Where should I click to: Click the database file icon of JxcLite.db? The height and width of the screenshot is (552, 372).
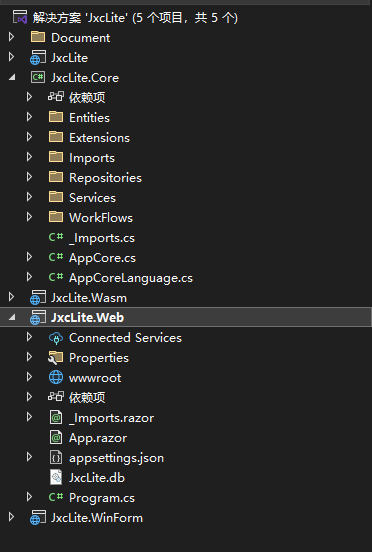[56, 478]
